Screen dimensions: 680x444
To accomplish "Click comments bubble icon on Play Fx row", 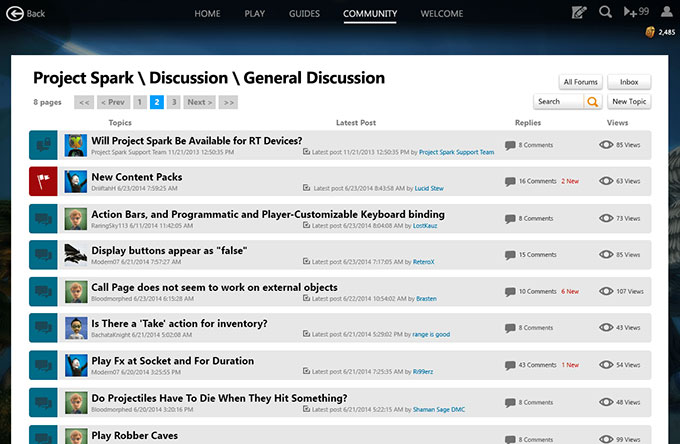I will pos(510,366).
